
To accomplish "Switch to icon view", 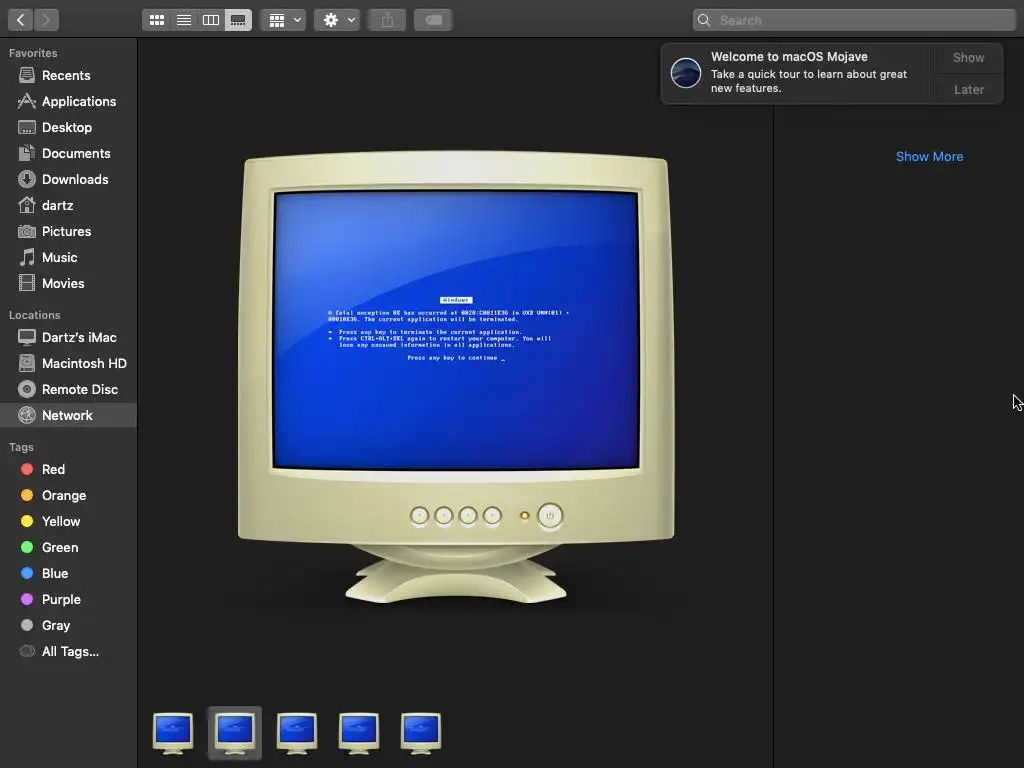I will coord(157,20).
